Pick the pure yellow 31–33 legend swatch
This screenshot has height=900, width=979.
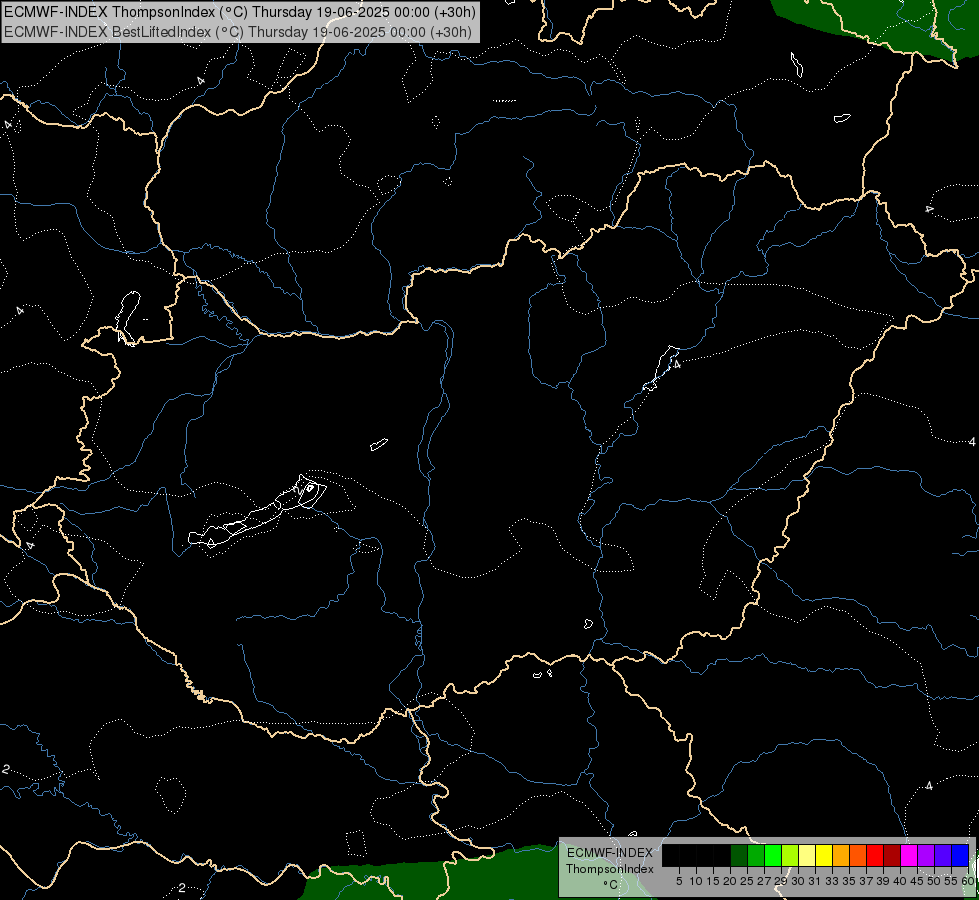(824, 855)
